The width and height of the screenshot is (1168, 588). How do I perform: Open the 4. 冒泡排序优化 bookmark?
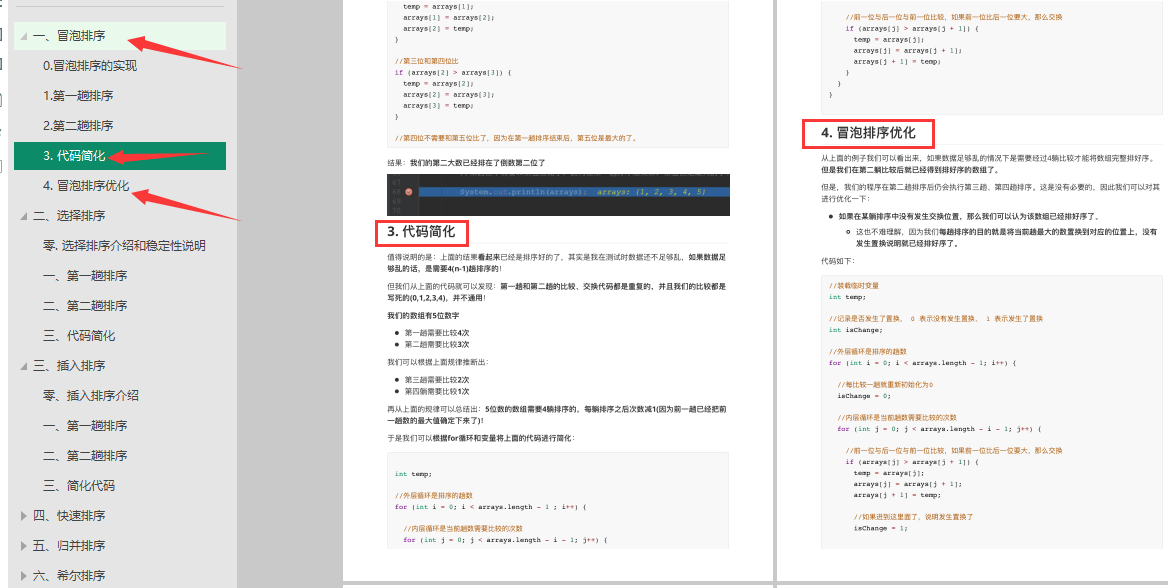(x=86, y=186)
